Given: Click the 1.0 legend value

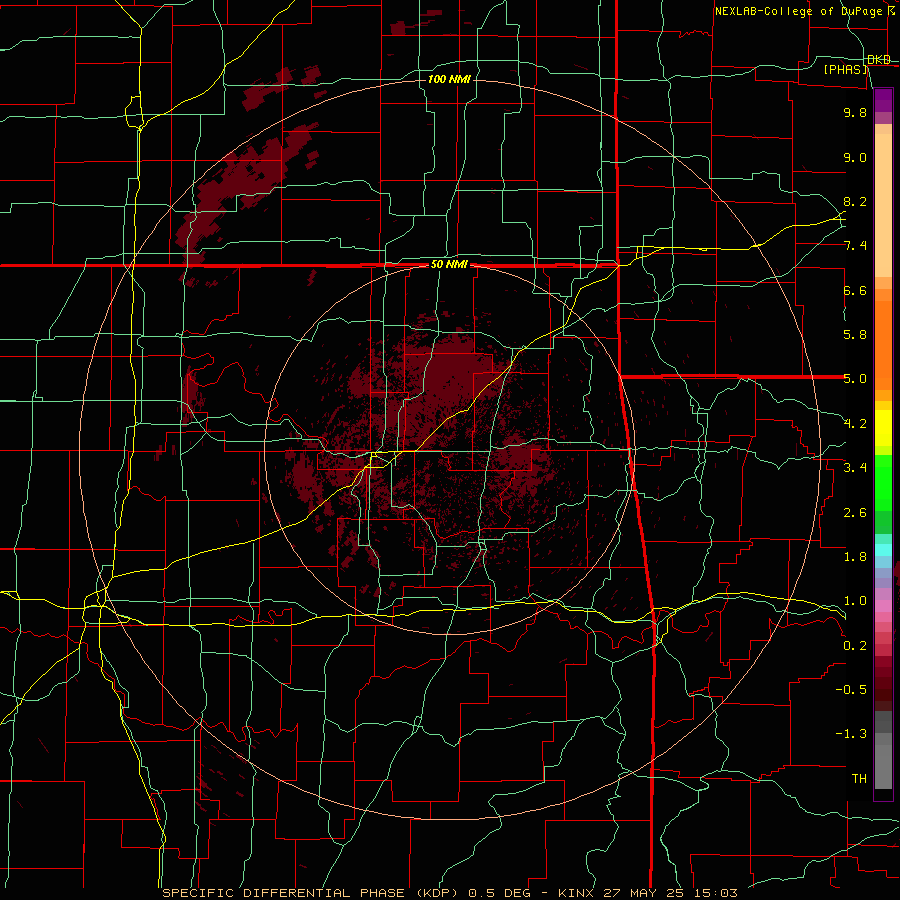Looking at the screenshot, I should pyautogui.click(x=855, y=601).
